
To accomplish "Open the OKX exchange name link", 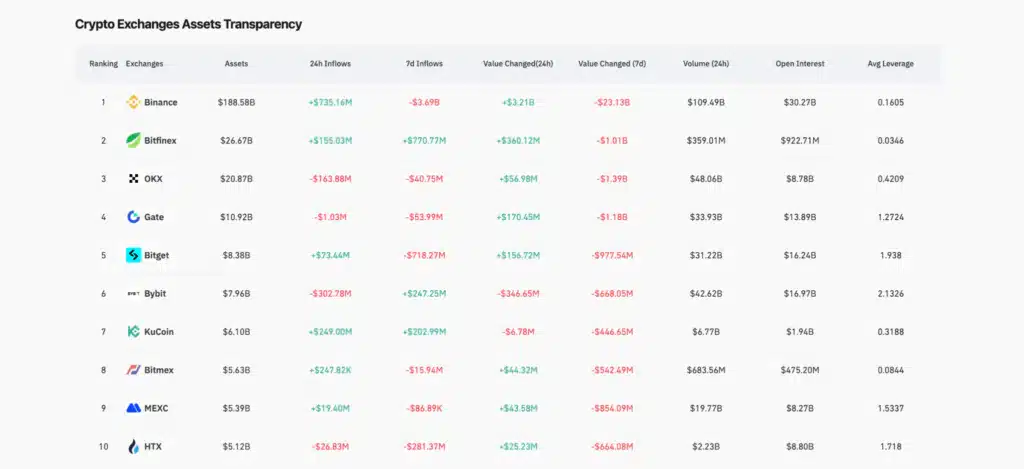I will point(153,178).
